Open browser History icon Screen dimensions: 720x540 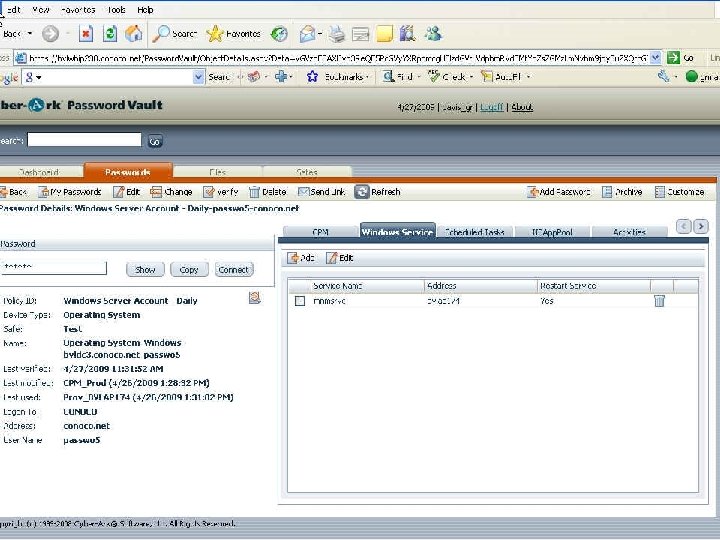click(x=279, y=34)
